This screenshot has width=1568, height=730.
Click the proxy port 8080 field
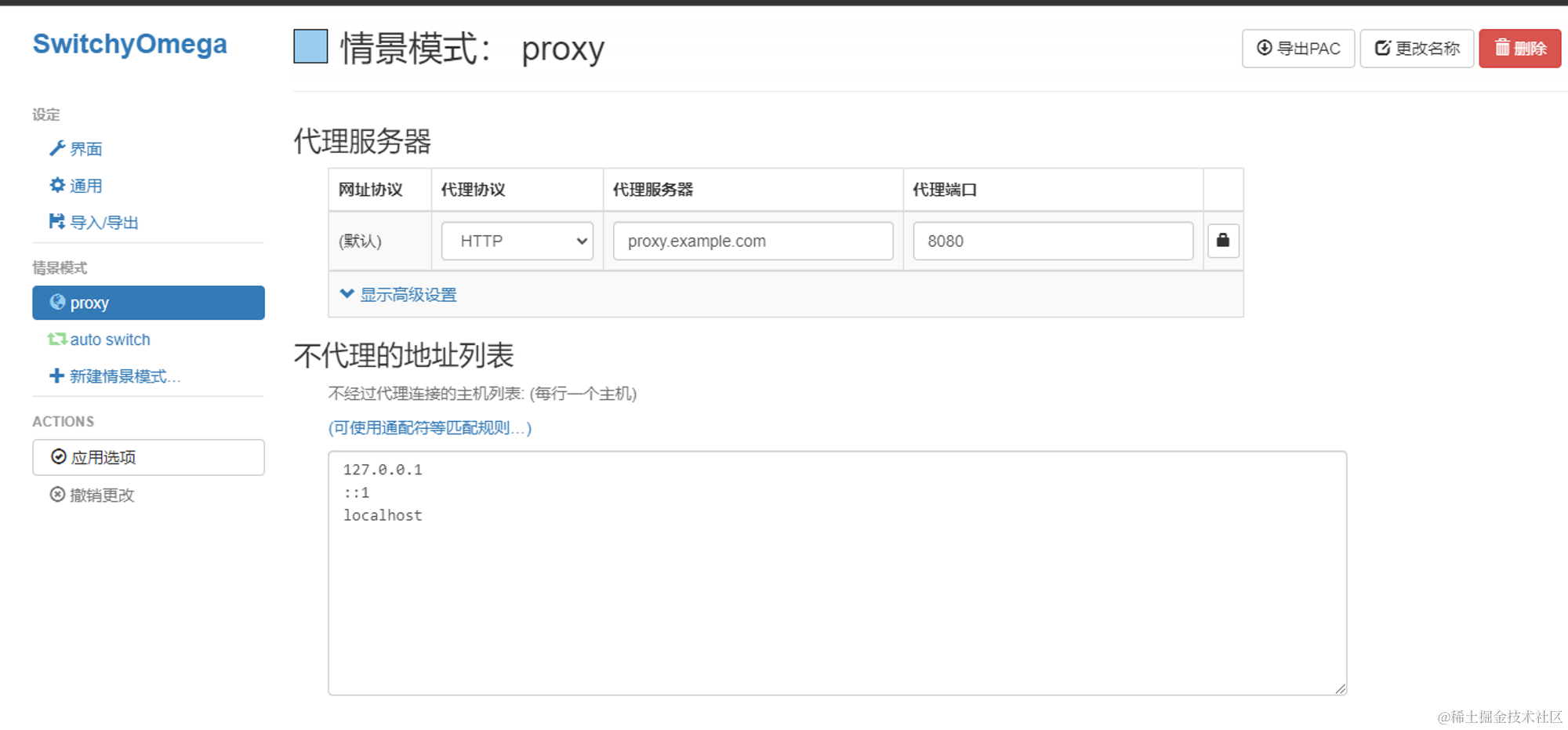click(x=1053, y=241)
